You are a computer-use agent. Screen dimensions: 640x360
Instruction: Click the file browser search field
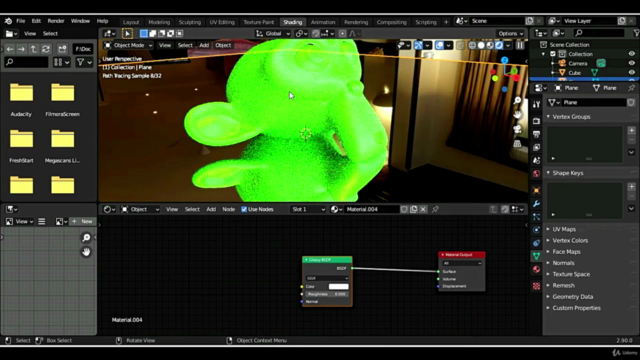pos(27,62)
